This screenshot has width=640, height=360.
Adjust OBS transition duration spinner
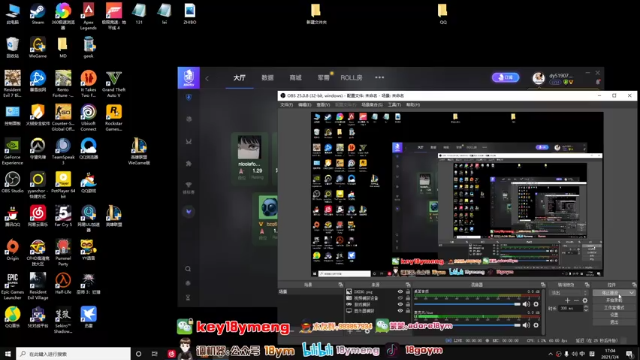(586, 308)
